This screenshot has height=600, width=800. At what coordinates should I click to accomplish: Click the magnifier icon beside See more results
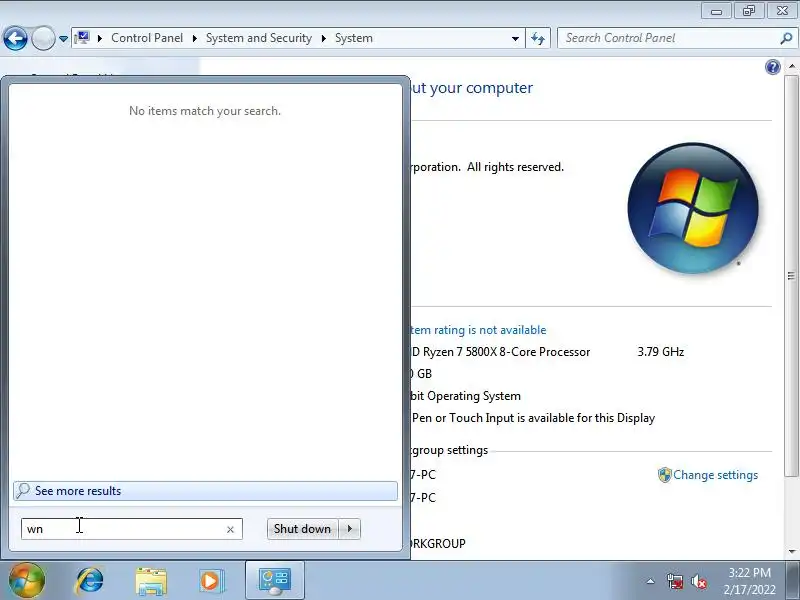point(23,491)
